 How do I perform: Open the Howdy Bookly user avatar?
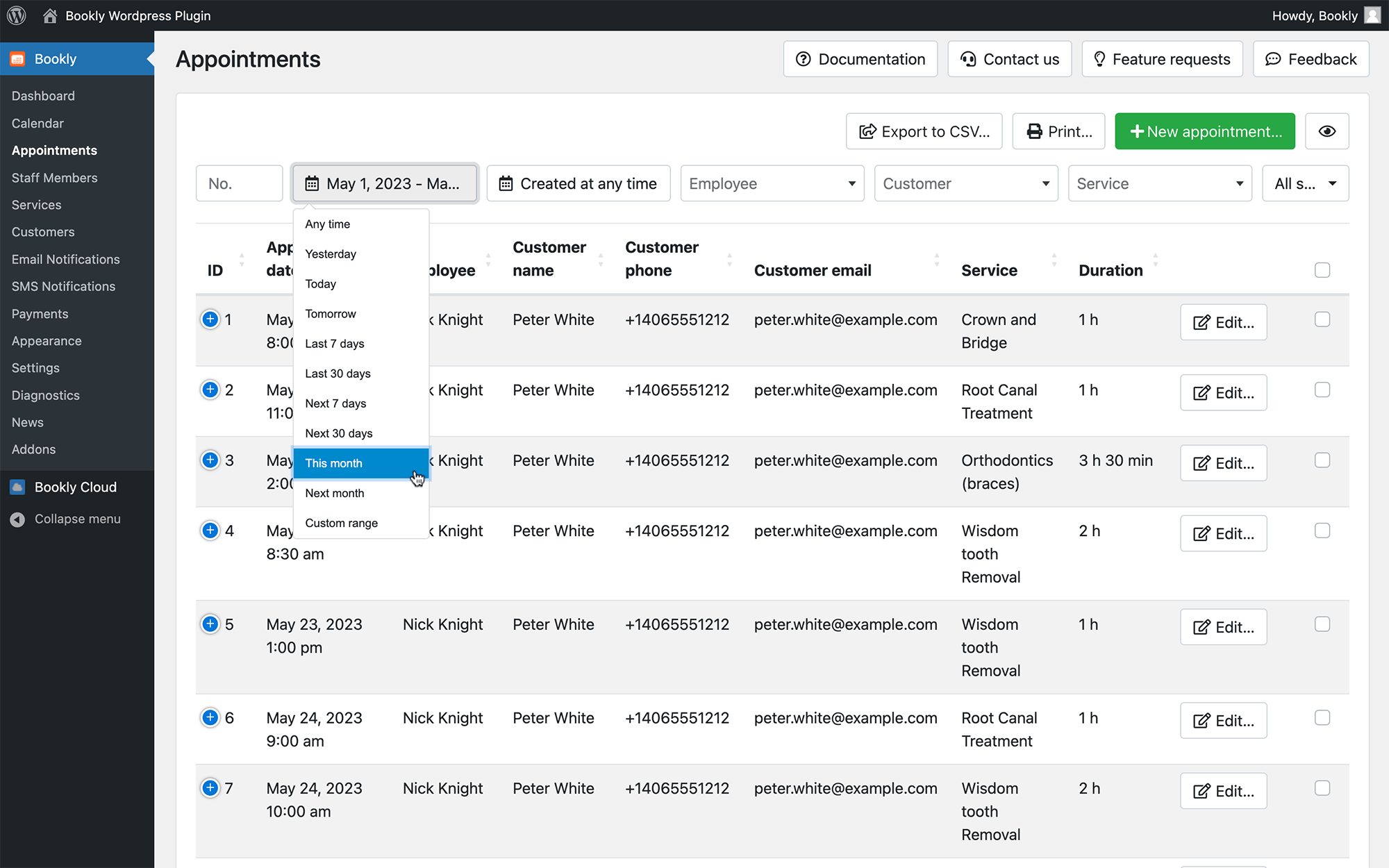1372,15
